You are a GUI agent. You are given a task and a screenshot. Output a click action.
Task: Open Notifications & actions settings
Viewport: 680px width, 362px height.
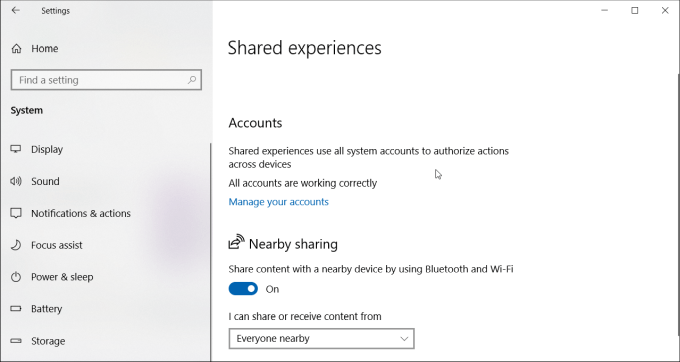[x=81, y=213]
